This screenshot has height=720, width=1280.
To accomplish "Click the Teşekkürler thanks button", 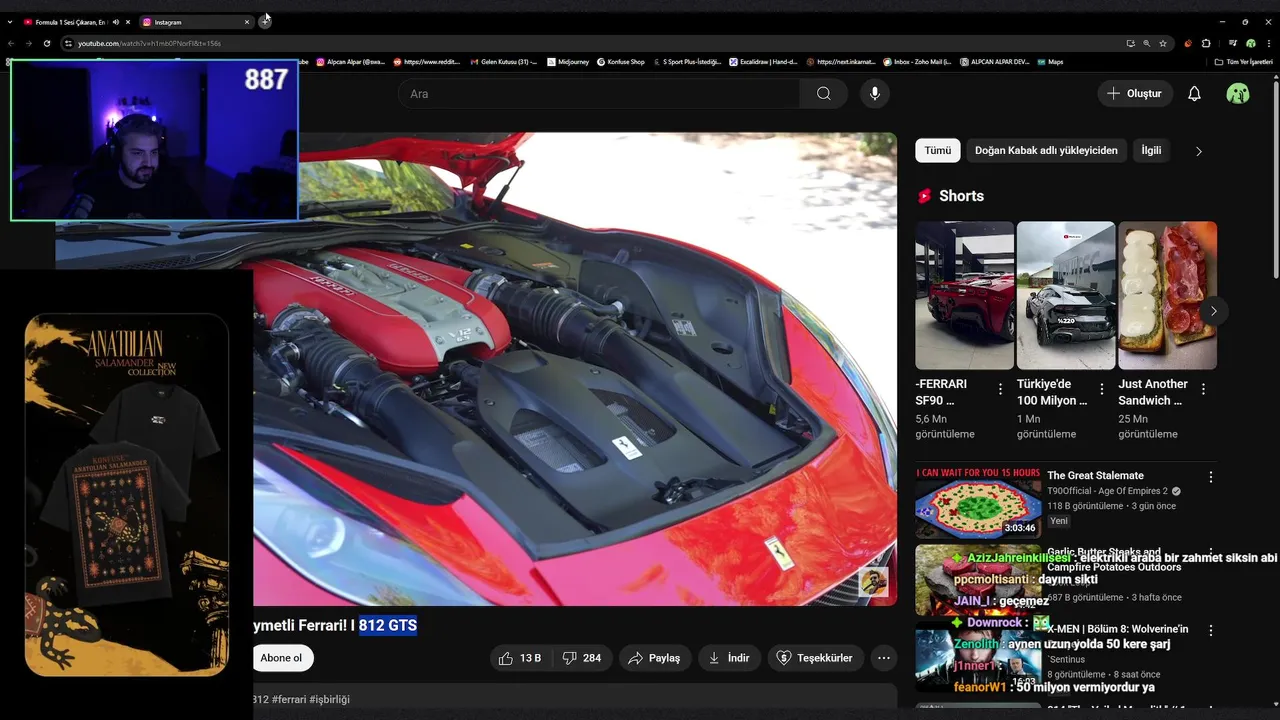I will 815,658.
